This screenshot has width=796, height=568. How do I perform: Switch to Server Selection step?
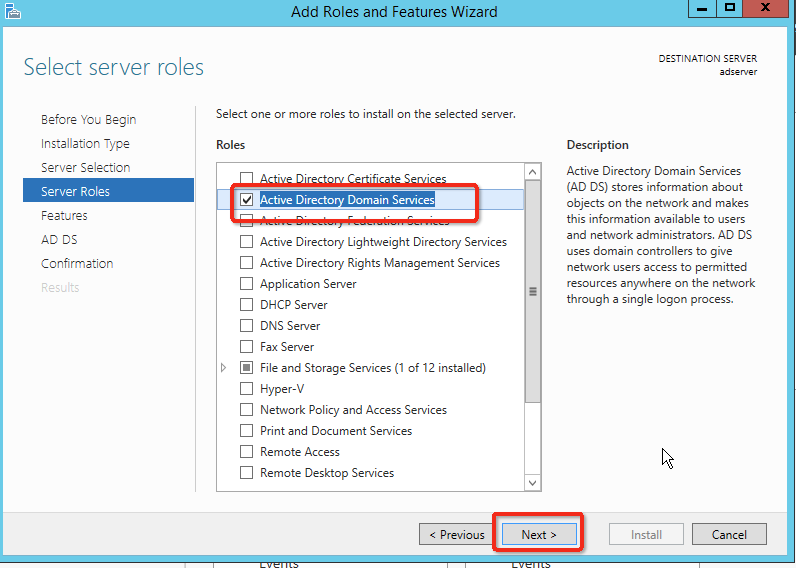pyautogui.click(x=85, y=168)
